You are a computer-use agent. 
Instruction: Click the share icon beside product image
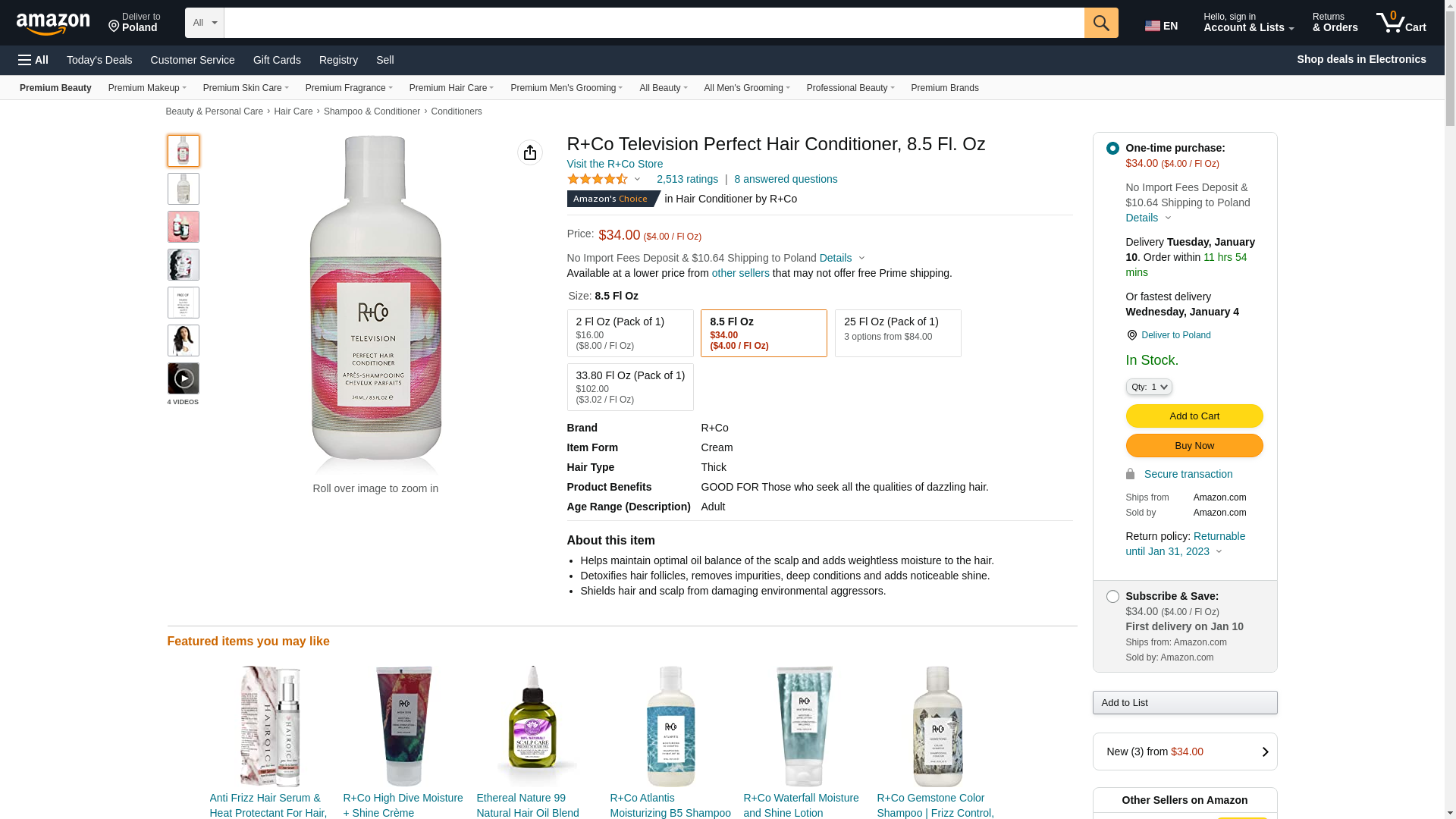pos(529,152)
